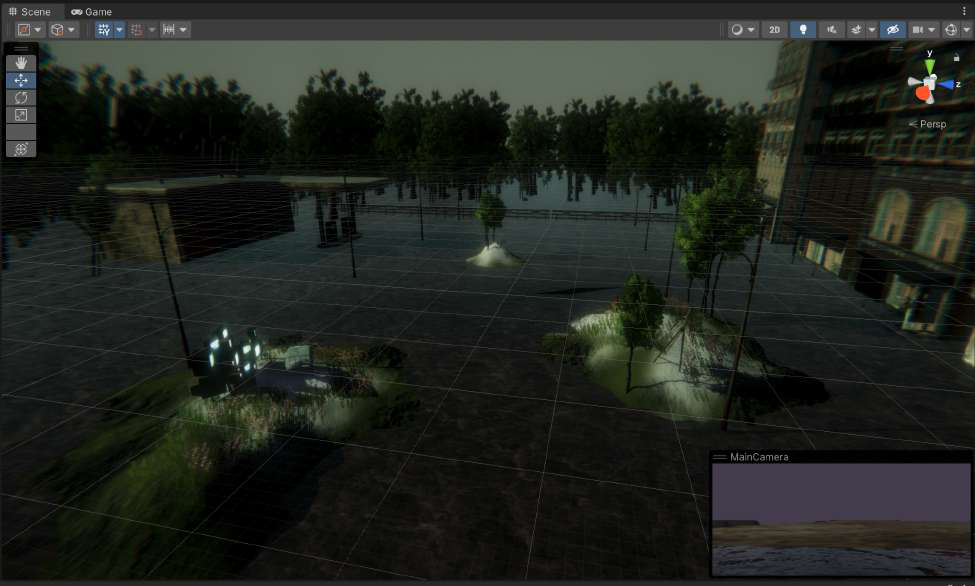This screenshot has width=975, height=586.
Task: Click the MainCamera preview overlay title
Action: pyautogui.click(x=759, y=457)
